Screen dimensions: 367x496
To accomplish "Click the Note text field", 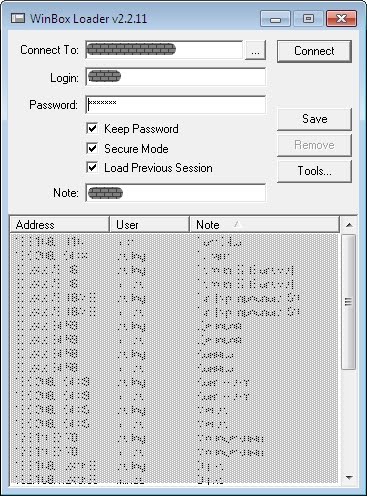I will click(176, 193).
